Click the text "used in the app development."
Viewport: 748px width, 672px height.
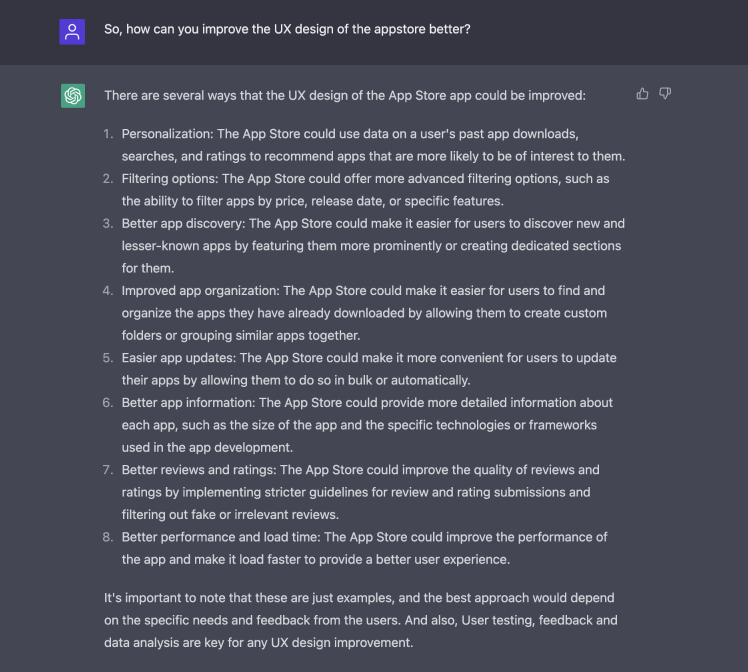coord(207,447)
